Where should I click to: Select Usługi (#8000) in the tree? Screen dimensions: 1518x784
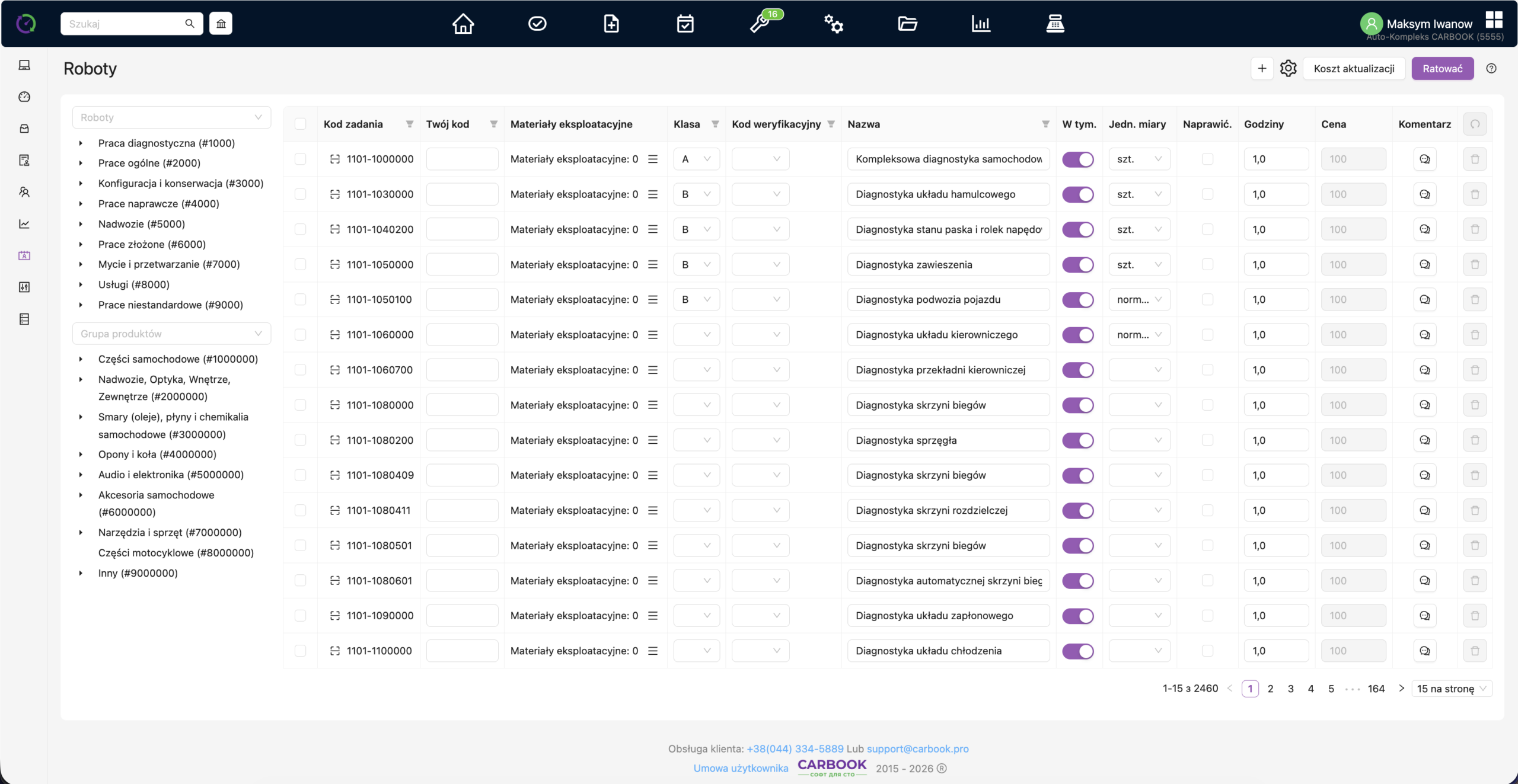134,284
